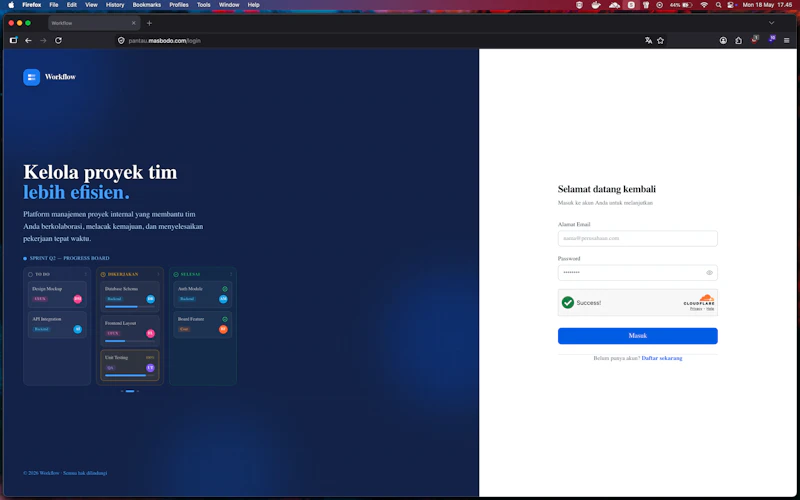This screenshot has width=800, height=500.
Task: Bookmark this page with star
Action: click(x=660, y=40)
